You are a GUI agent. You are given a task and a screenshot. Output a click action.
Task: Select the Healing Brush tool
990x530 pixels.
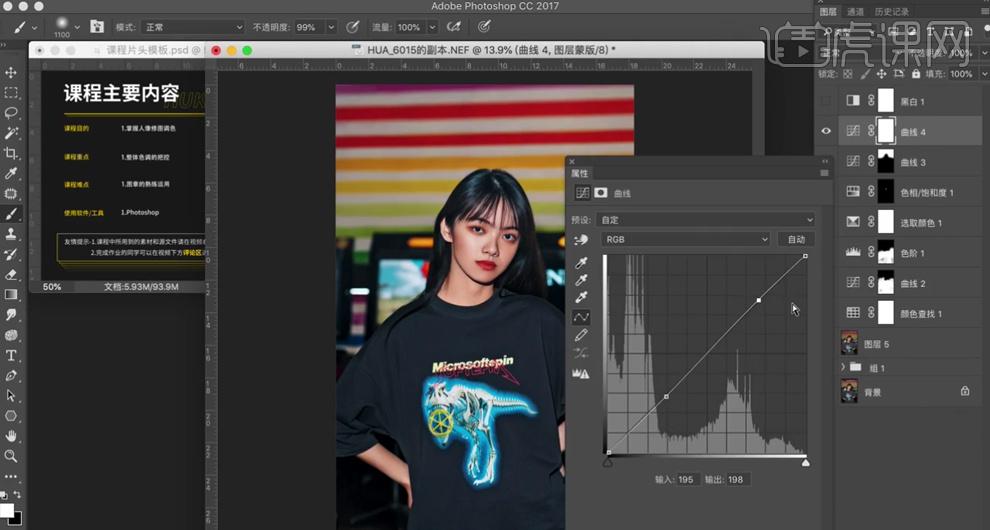(11, 194)
